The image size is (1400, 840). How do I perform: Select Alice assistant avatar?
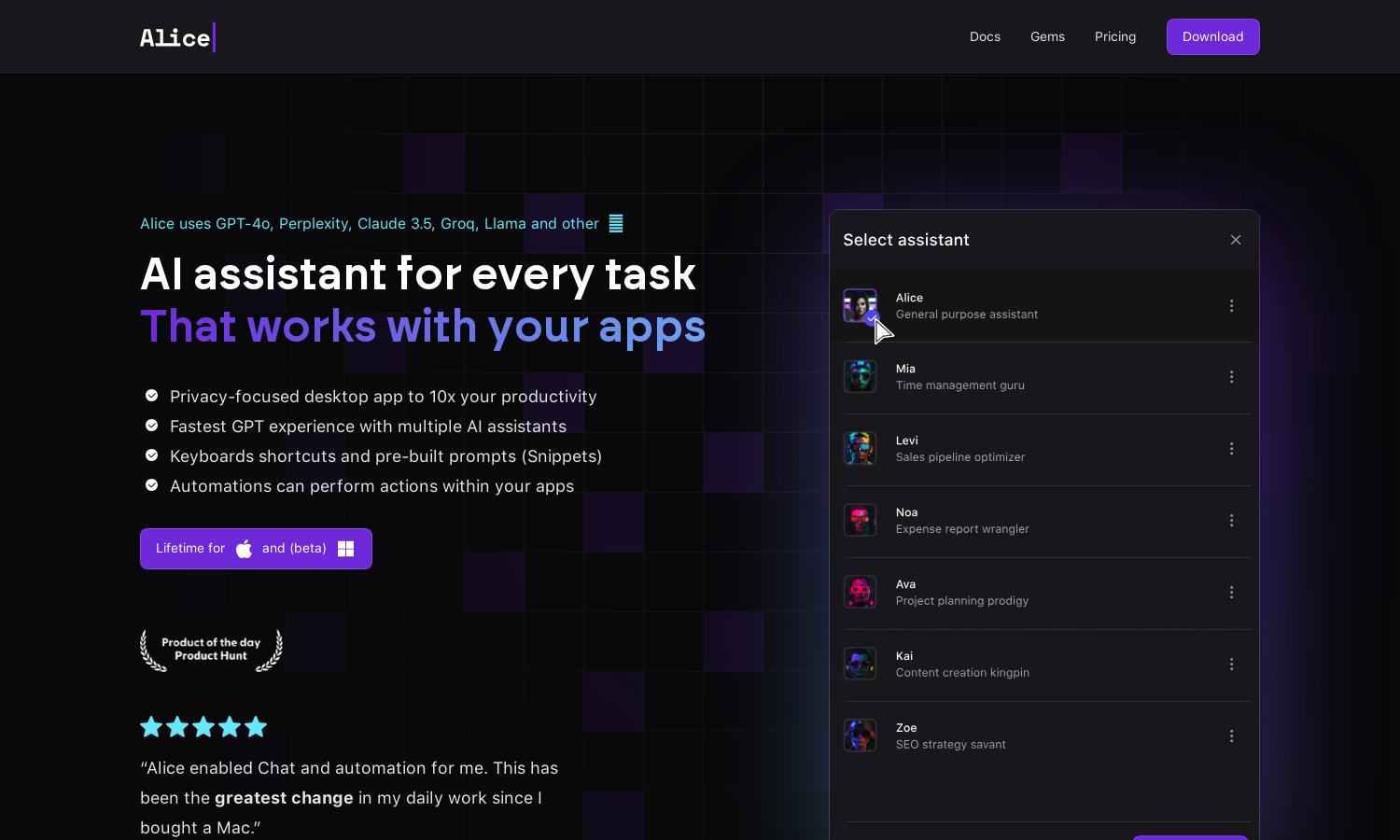860,305
